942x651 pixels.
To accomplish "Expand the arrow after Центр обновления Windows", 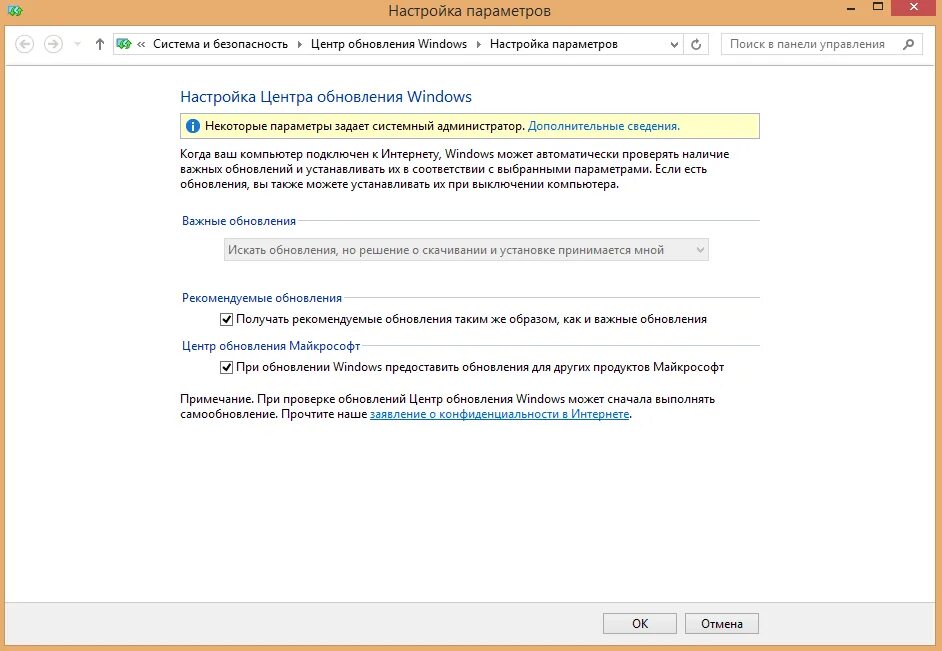I will pos(479,44).
